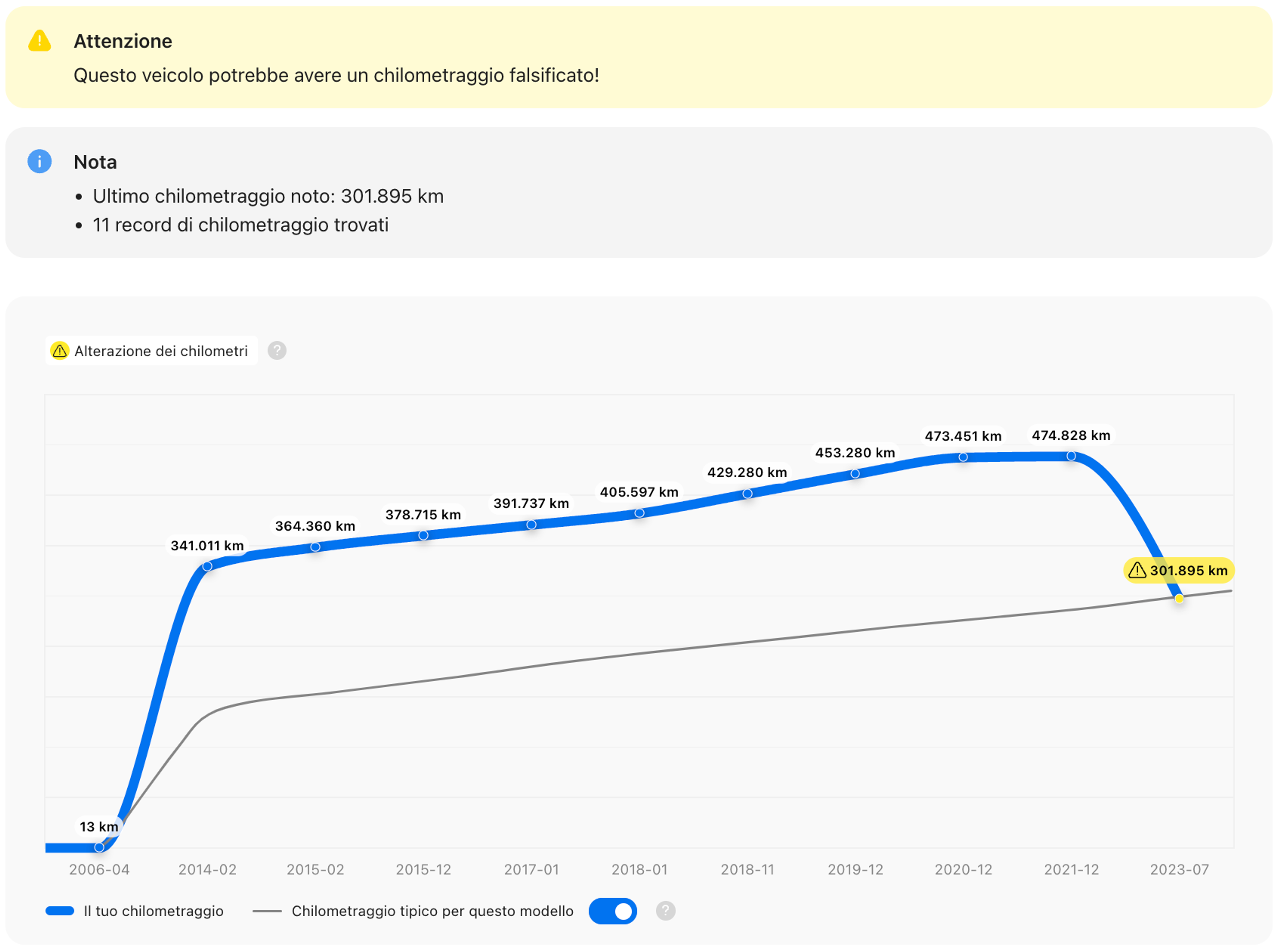The width and height of the screenshot is (1283, 952).
Task: Click the 453.280 km value label
Action: click(x=856, y=453)
